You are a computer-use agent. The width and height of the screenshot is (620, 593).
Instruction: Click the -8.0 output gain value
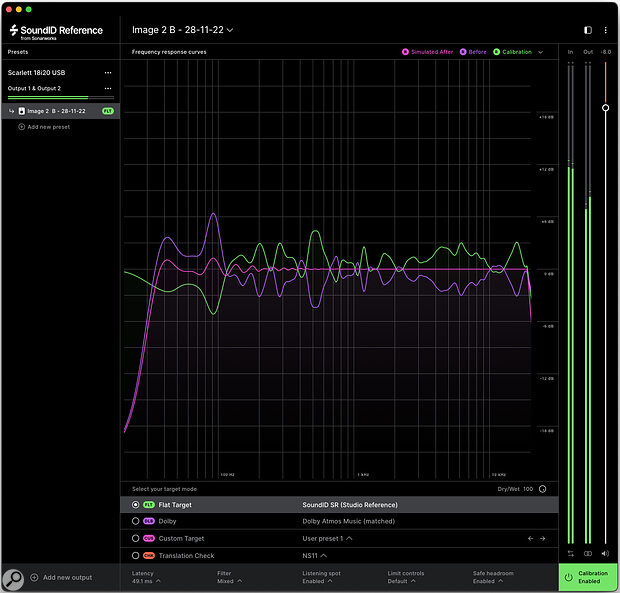[605, 52]
